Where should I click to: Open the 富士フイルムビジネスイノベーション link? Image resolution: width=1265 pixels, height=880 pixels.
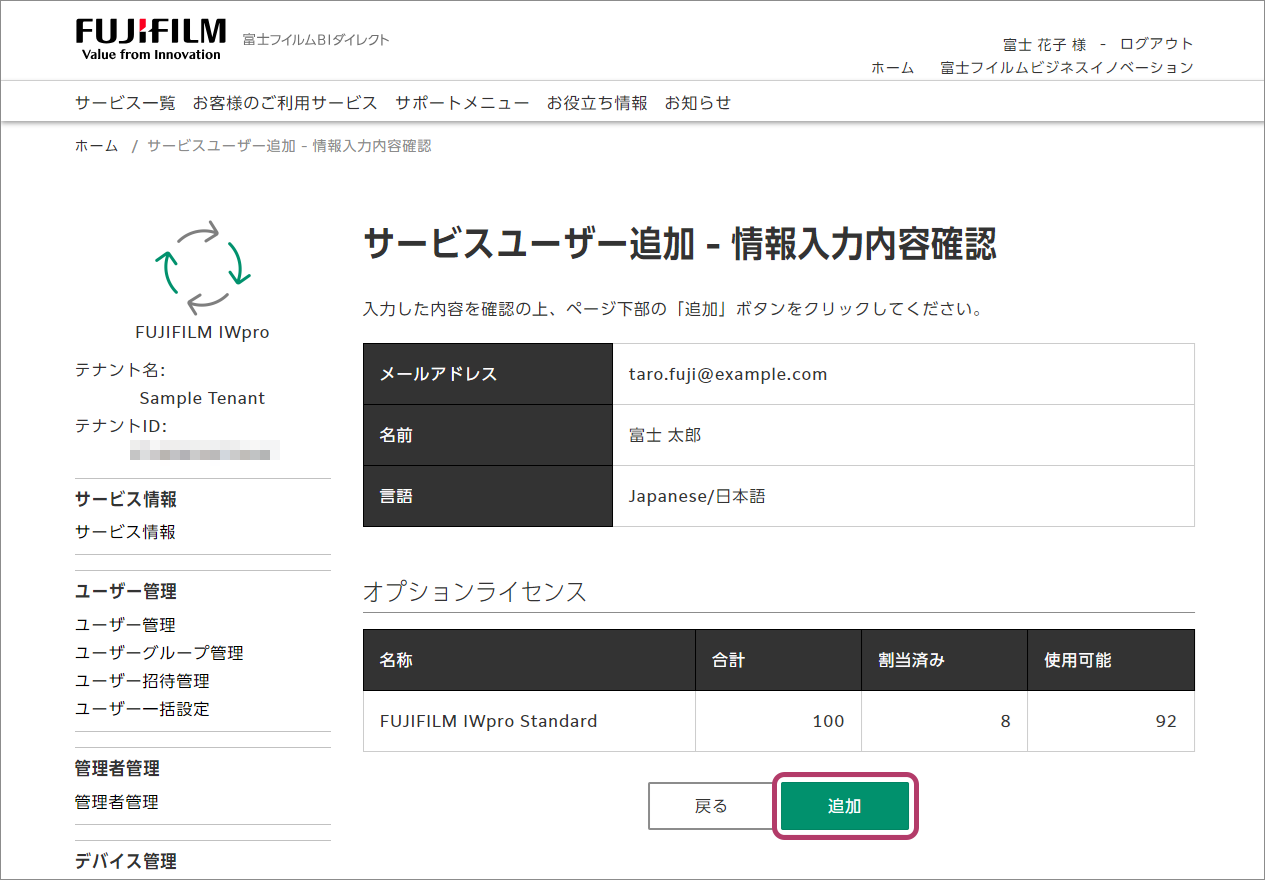pyautogui.click(x=1067, y=68)
